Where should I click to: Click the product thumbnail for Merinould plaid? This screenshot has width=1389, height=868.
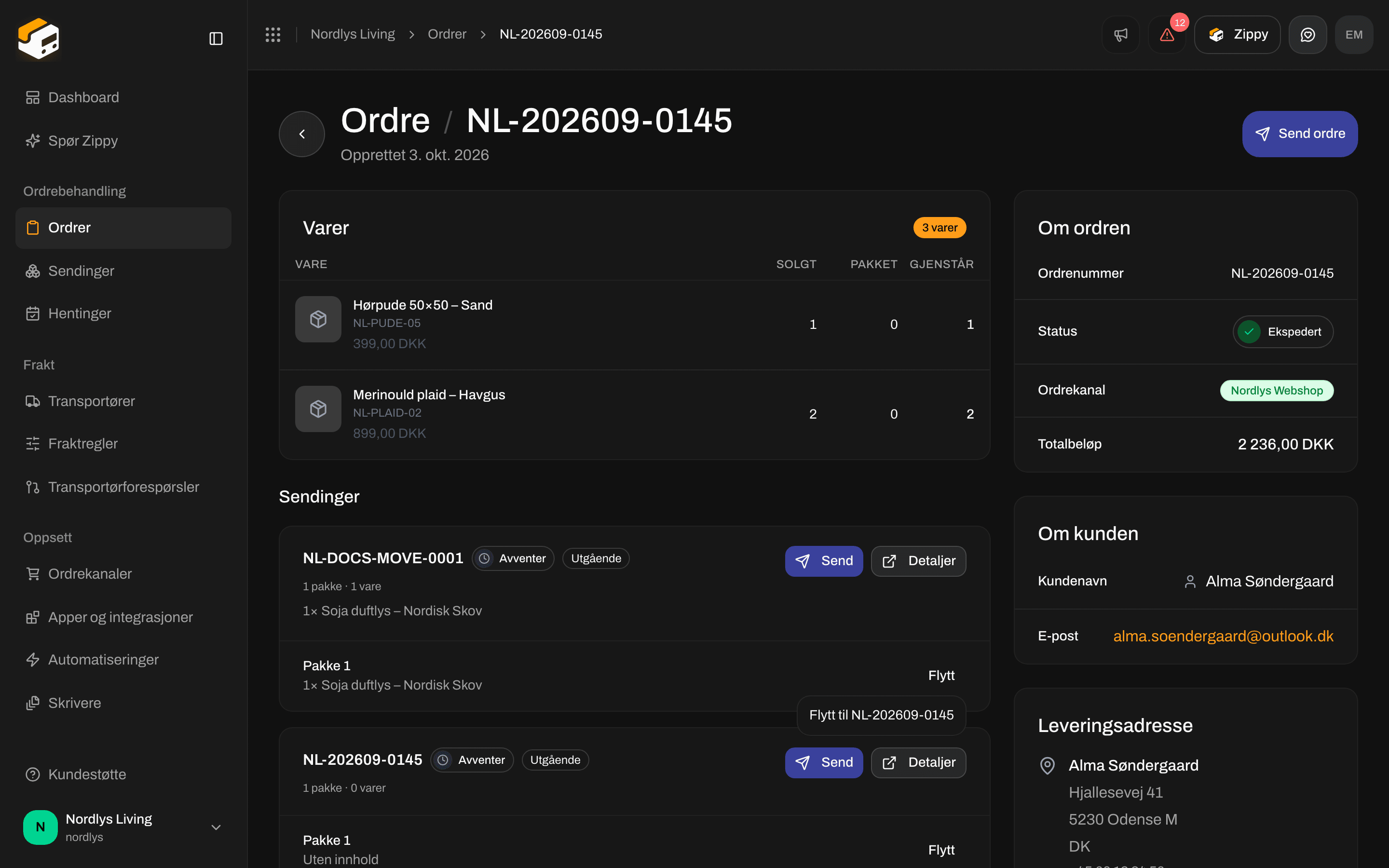pyautogui.click(x=318, y=409)
